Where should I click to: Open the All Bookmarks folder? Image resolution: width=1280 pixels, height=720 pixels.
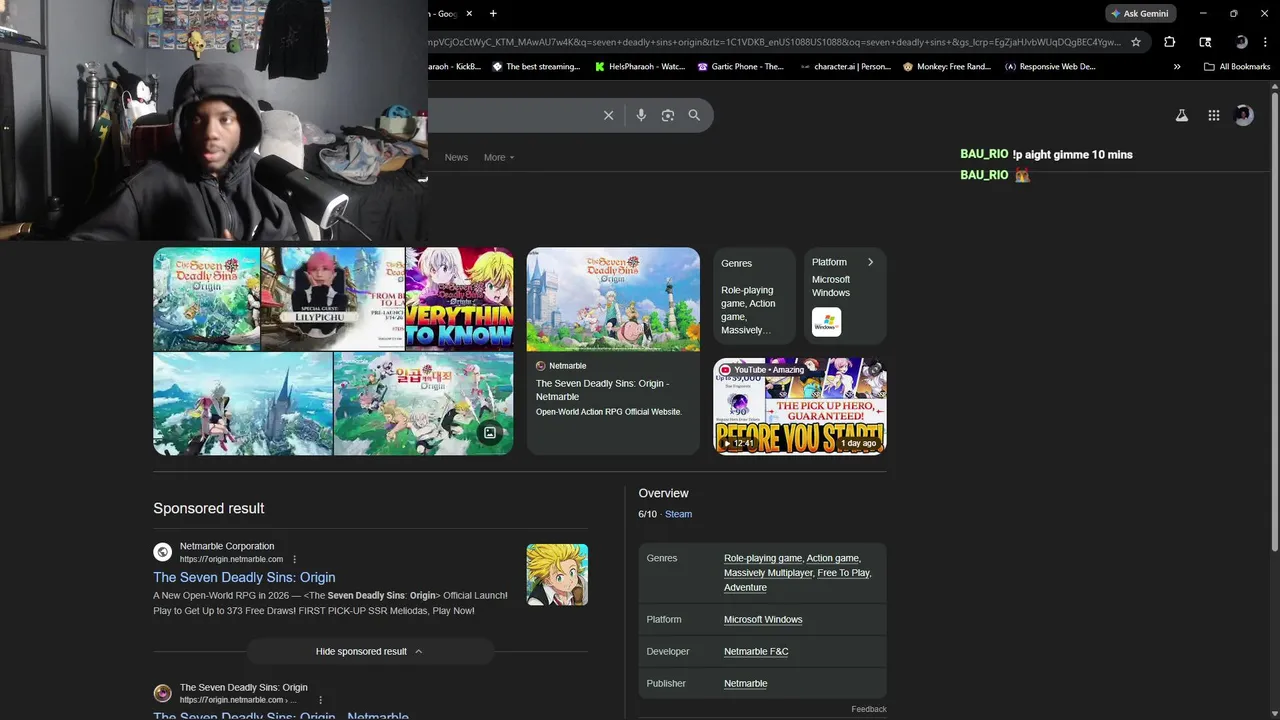click(x=1237, y=67)
